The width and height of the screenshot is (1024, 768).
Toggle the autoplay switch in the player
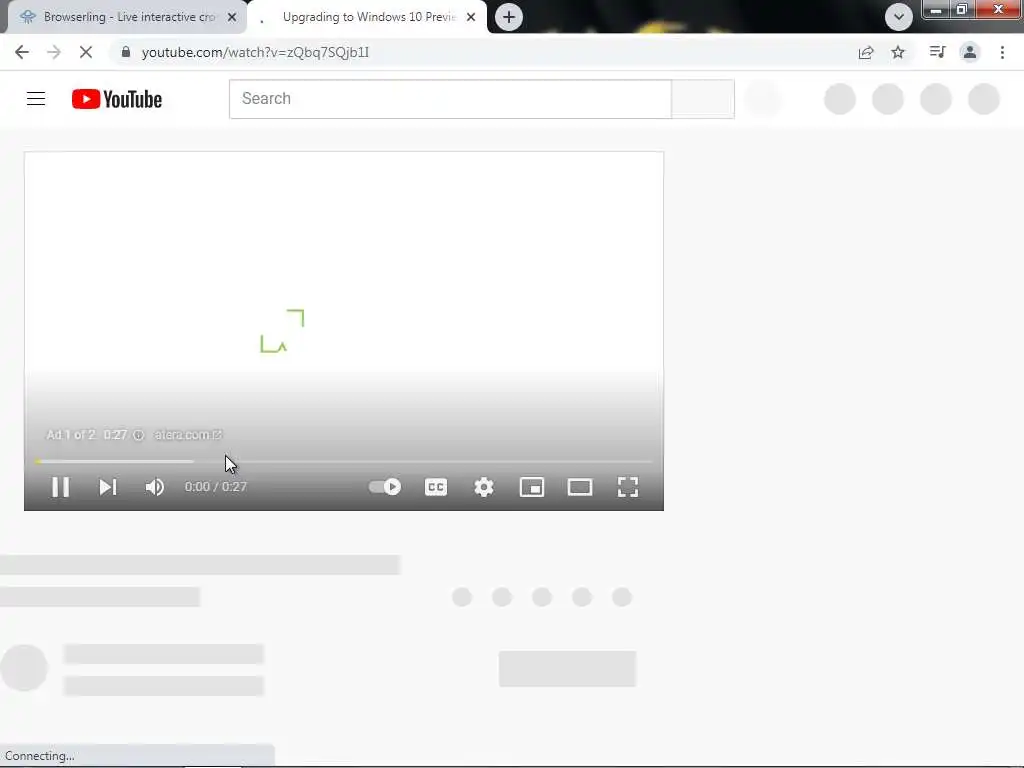385,487
